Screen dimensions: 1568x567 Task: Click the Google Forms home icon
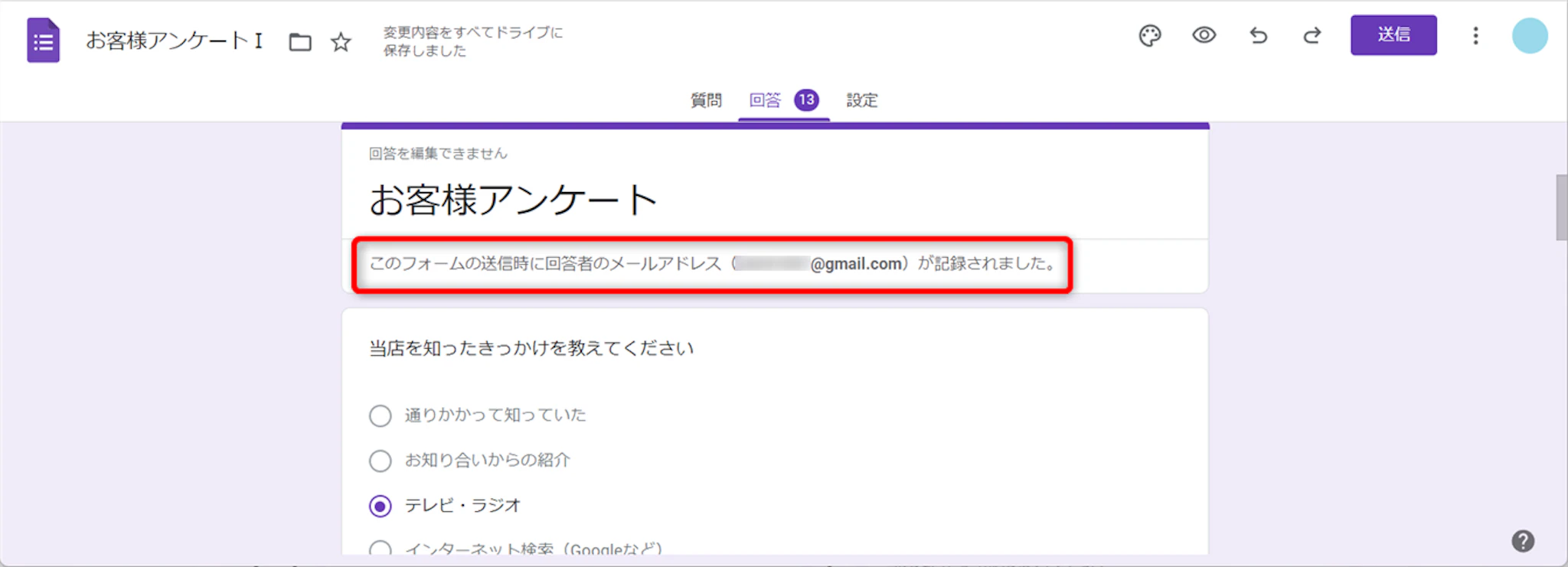[43, 40]
